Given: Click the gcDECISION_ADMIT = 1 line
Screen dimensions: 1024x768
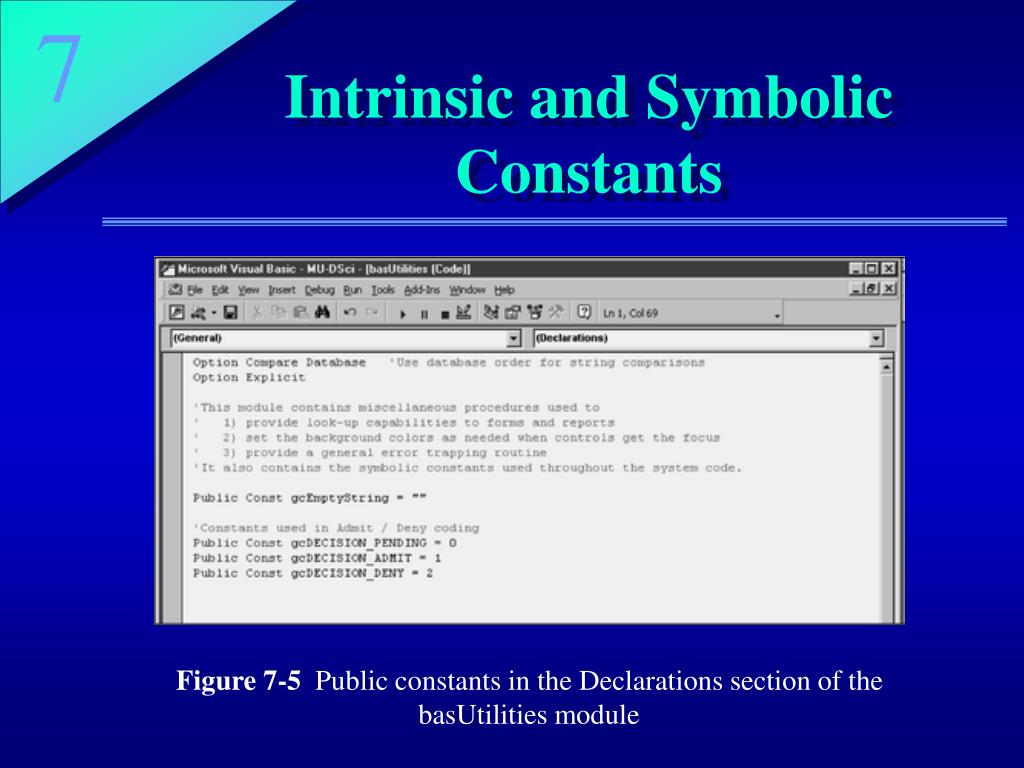Looking at the screenshot, I should [317, 558].
